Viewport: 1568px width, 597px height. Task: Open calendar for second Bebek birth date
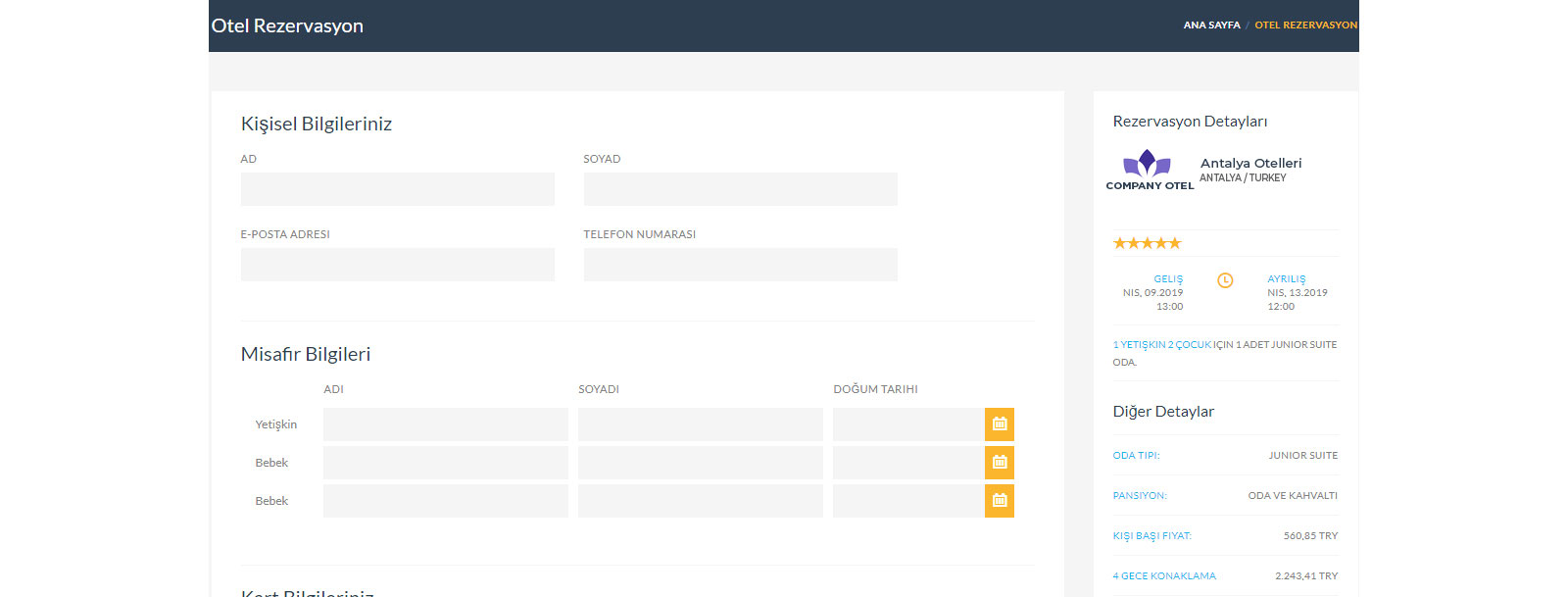[x=1000, y=501]
